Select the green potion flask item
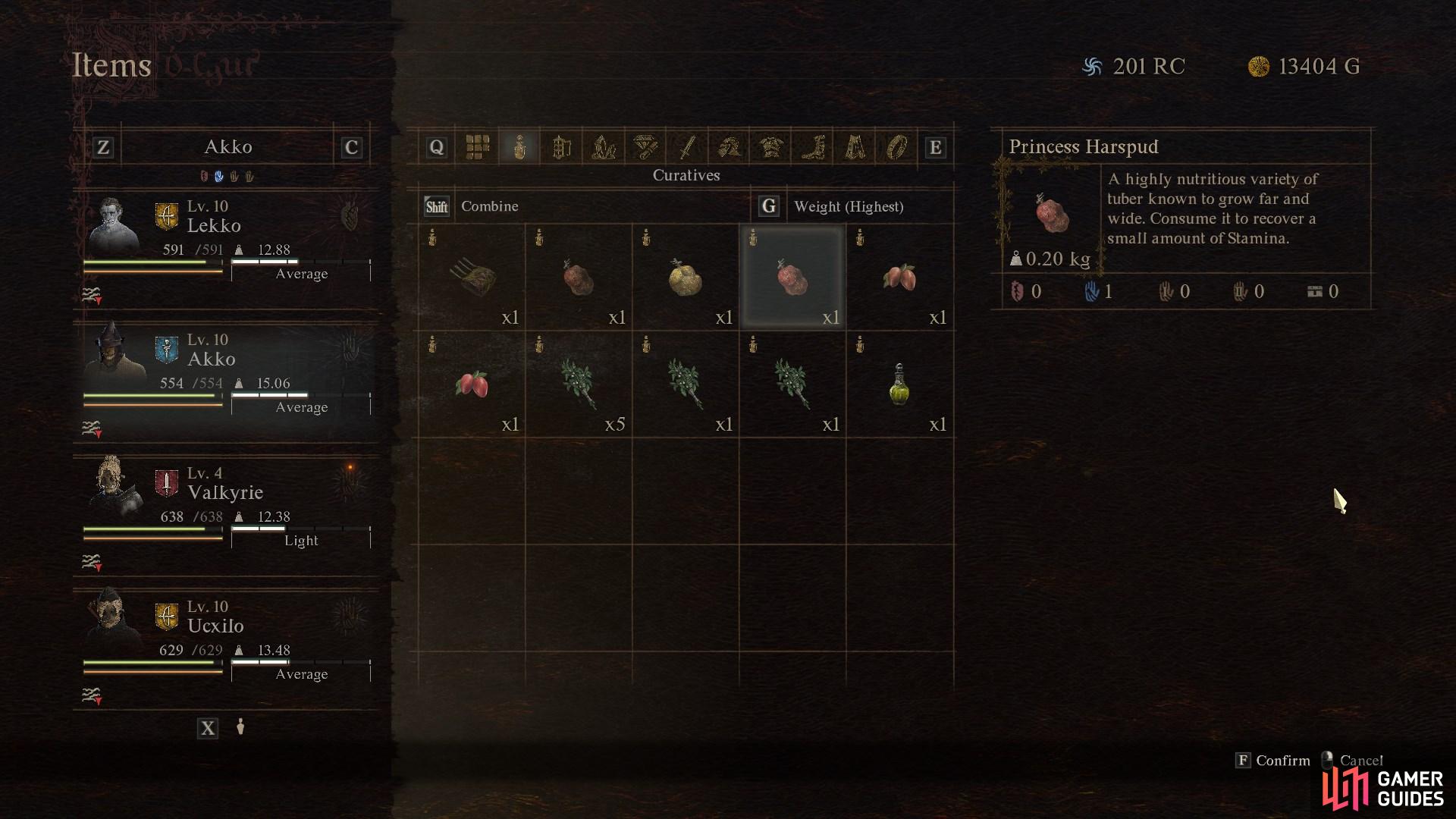This screenshot has width=1456, height=819. [x=899, y=384]
